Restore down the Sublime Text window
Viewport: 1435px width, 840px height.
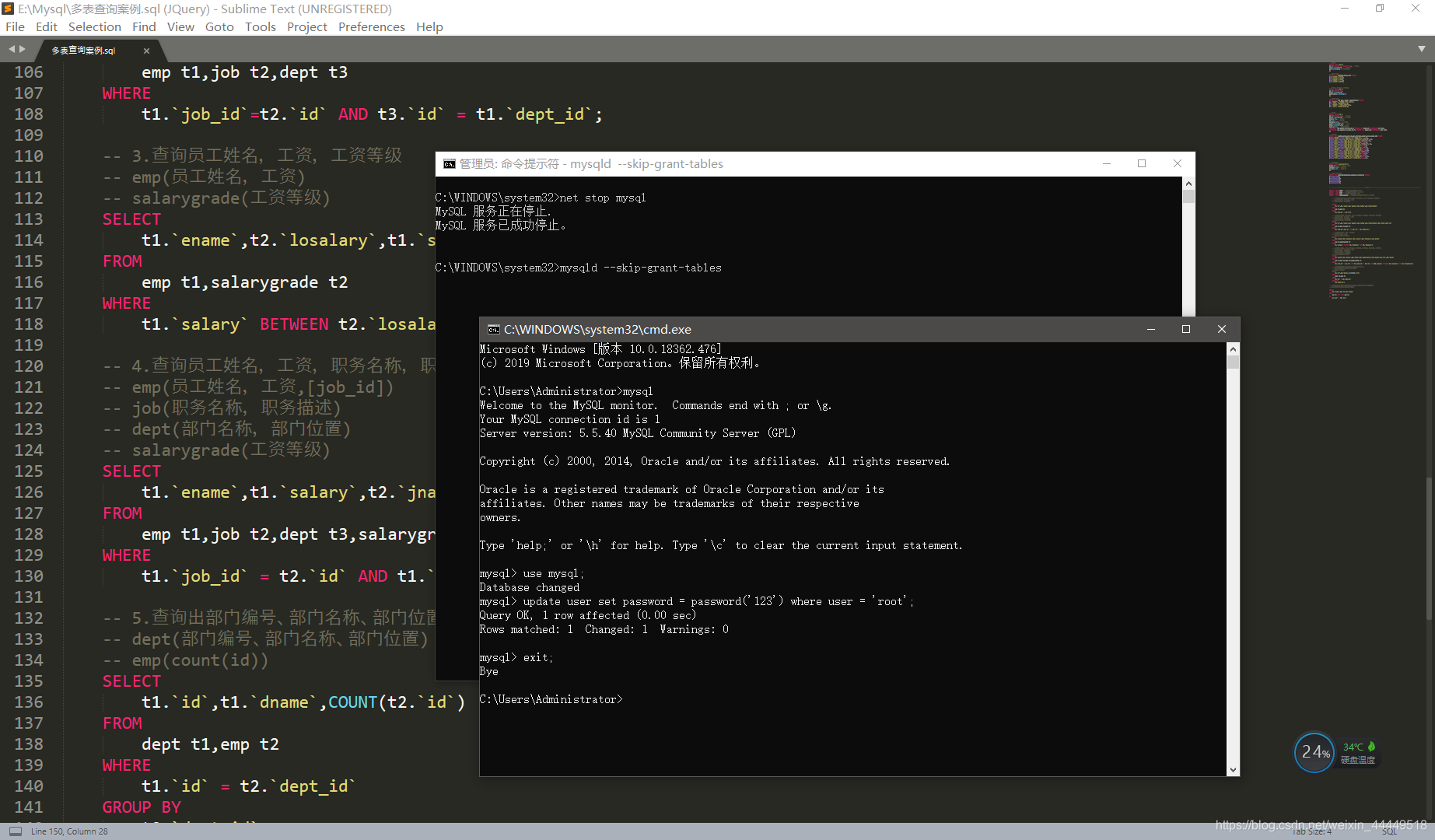[1380, 9]
